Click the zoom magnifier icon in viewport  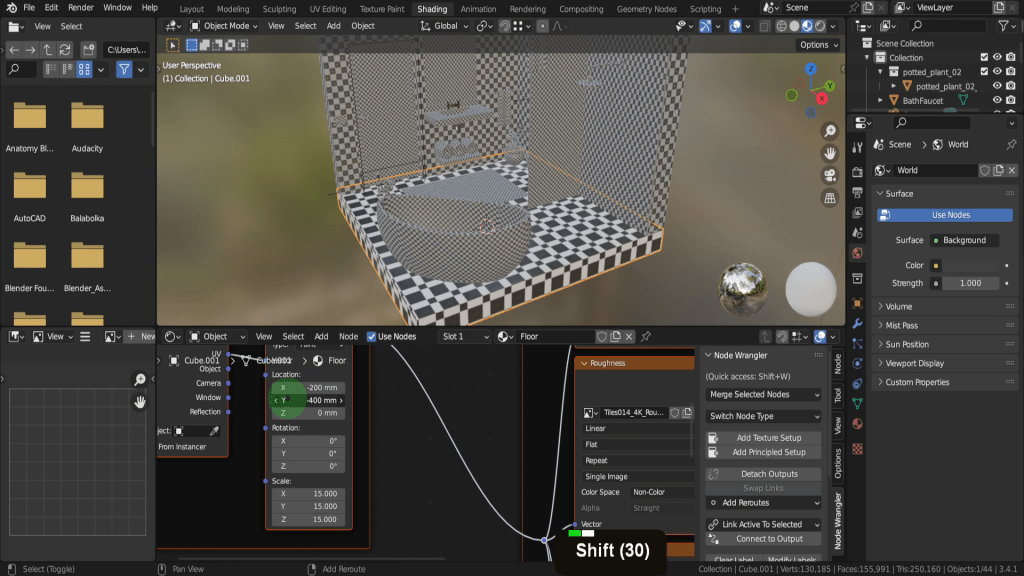(829, 132)
